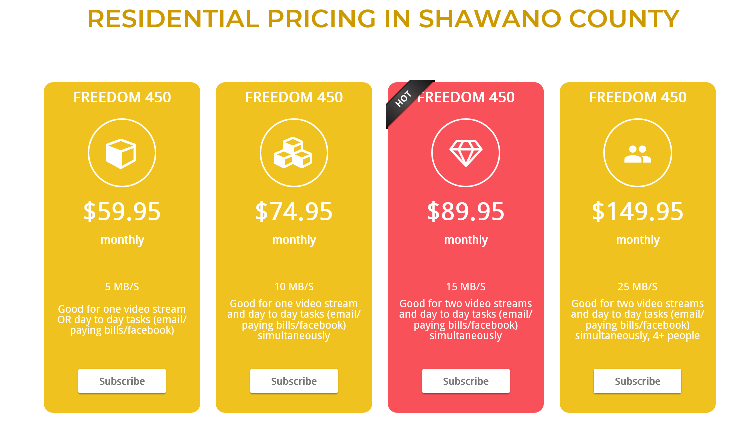Image resolution: width=749 pixels, height=440 pixels.
Task: Click the 25 MB/S speed label
Action: click(638, 286)
